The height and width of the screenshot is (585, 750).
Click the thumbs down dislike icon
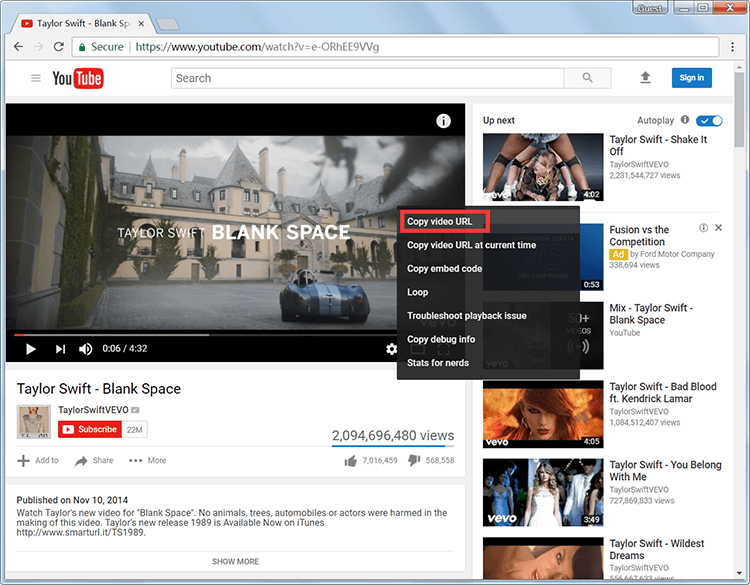point(414,461)
